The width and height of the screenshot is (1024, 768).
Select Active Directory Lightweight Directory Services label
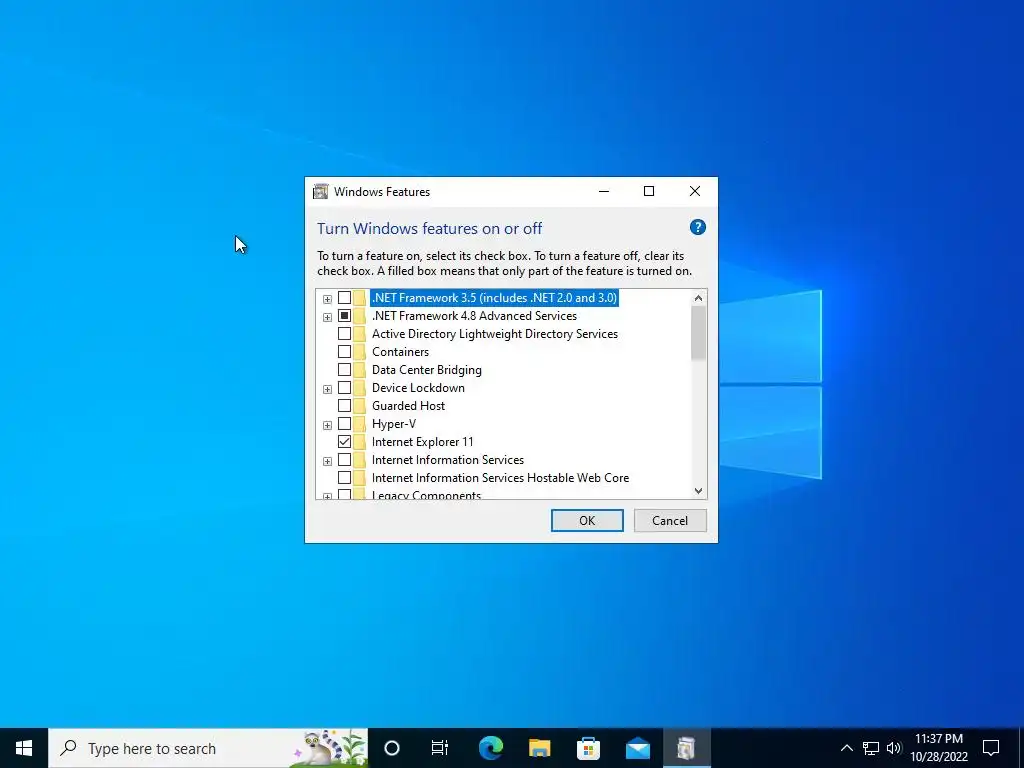494,334
